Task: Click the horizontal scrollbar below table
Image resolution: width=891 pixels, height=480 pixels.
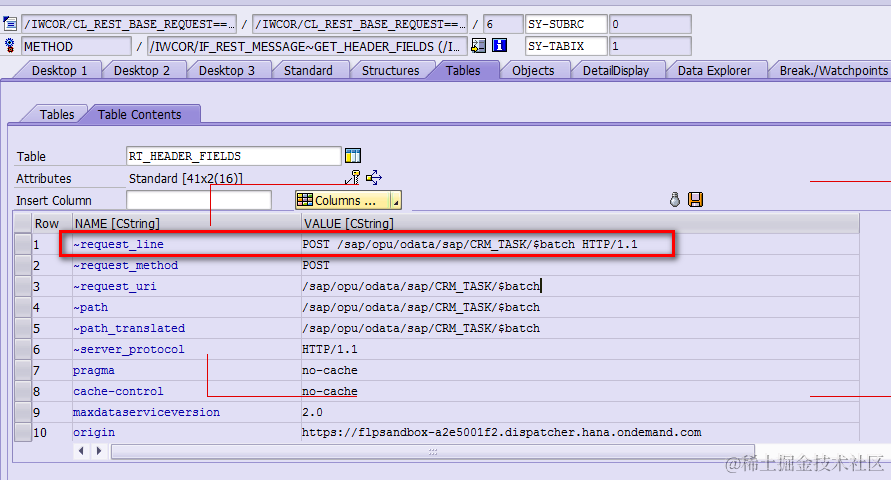Action: point(432,452)
